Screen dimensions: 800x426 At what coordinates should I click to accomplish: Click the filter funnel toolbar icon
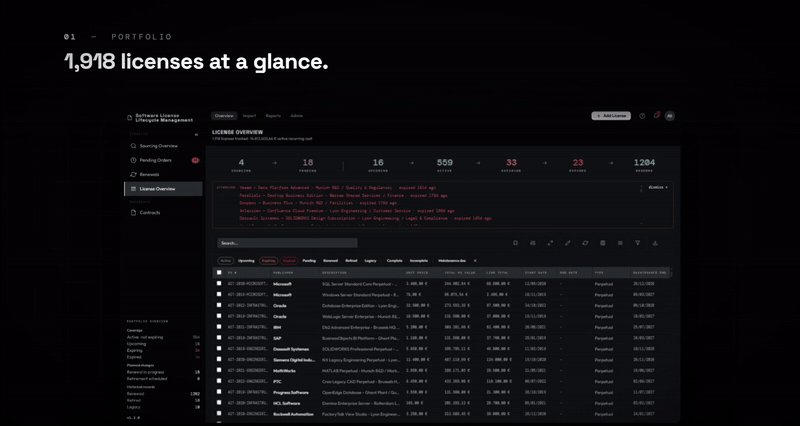click(637, 243)
